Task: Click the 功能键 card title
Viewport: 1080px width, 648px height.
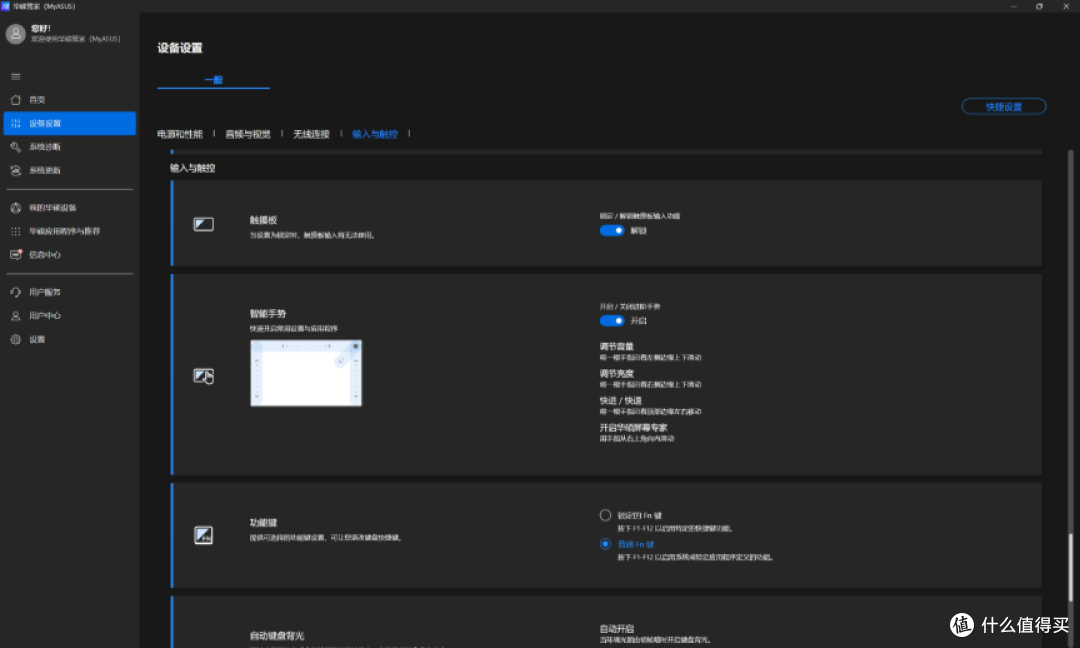Action: coord(263,523)
